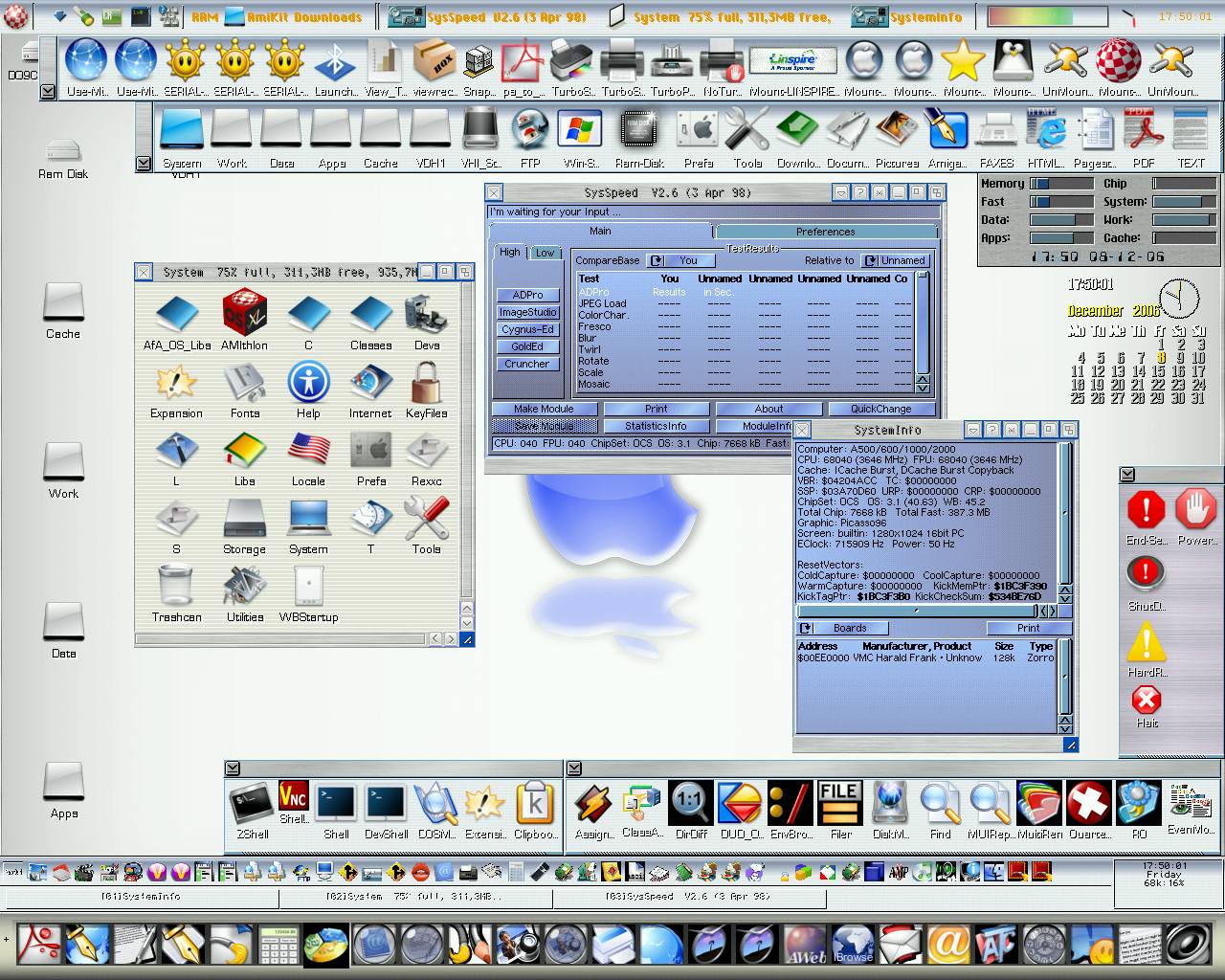1225x980 pixels.
Task: Open the AfA_OS_Libs drawer in System window
Action: coord(177,315)
